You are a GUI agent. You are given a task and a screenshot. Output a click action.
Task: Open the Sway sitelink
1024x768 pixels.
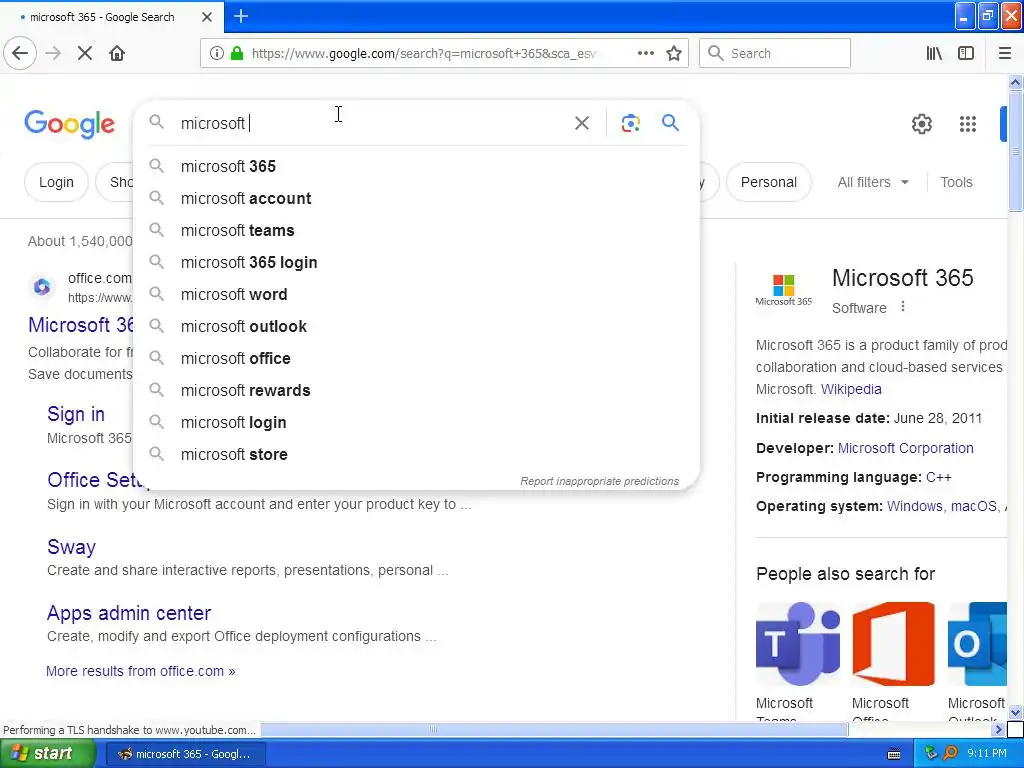(x=71, y=547)
